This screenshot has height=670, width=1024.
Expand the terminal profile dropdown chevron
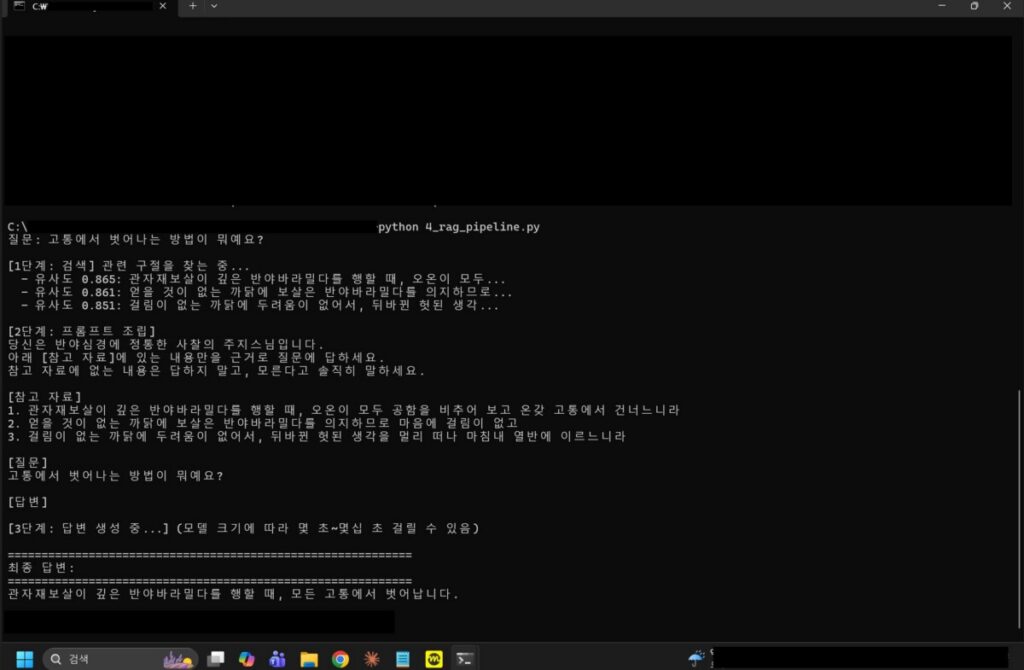tap(214, 6)
